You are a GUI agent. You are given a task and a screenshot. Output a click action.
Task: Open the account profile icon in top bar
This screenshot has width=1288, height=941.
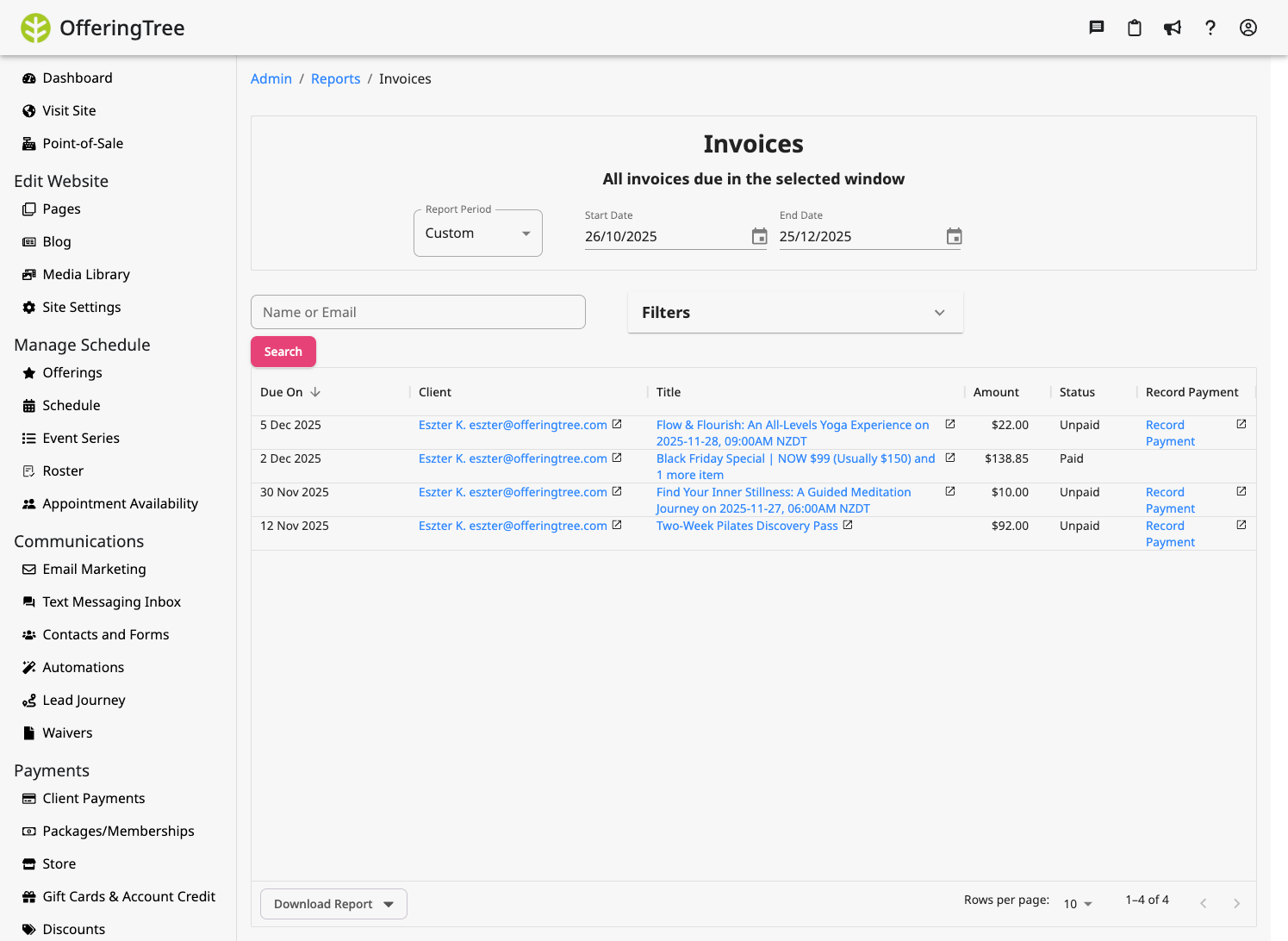(x=1248, y=27)
